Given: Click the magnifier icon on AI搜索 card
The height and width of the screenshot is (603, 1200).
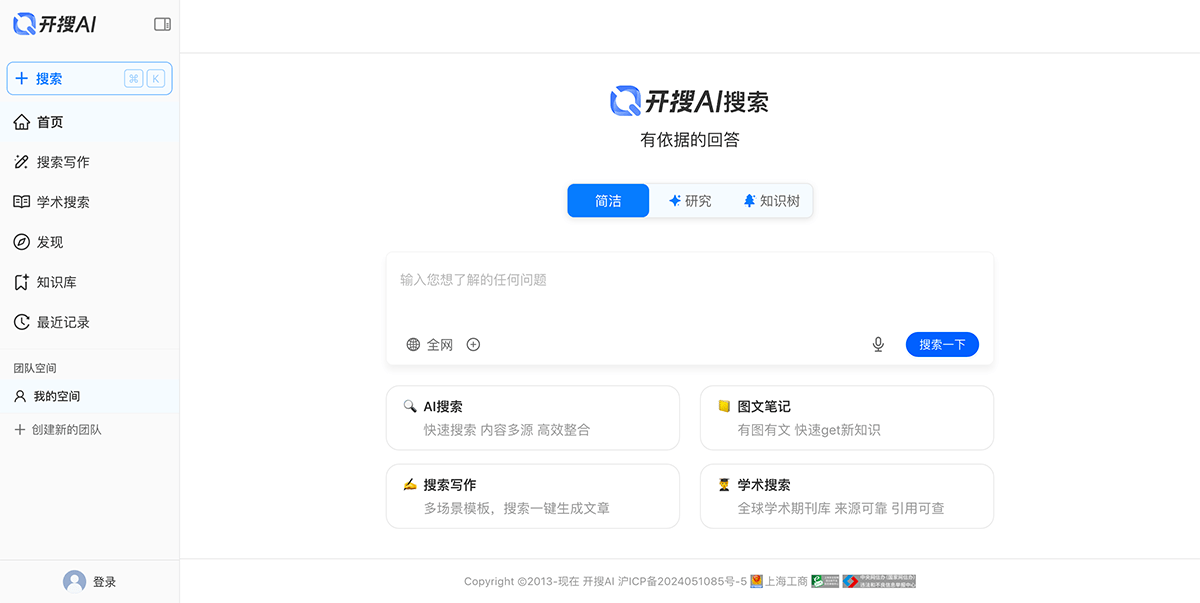Looking at the screenshot, I should click(410, 406).
